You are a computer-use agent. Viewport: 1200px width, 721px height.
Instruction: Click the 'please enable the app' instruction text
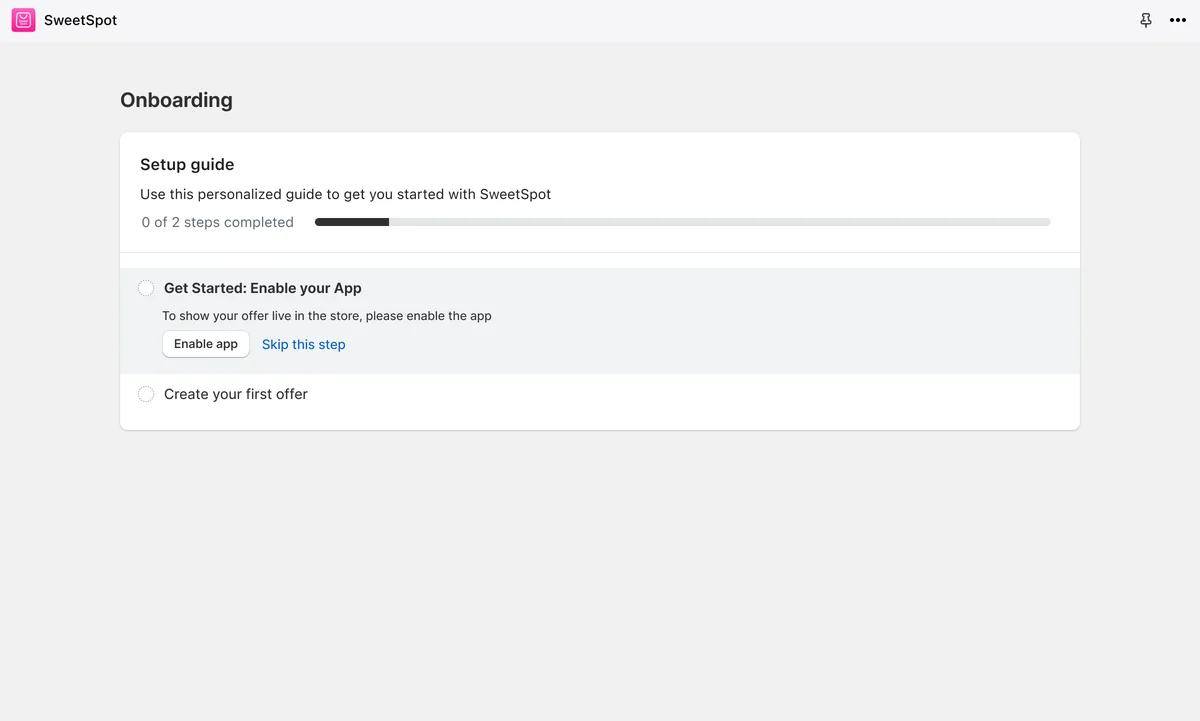(327, 316)
